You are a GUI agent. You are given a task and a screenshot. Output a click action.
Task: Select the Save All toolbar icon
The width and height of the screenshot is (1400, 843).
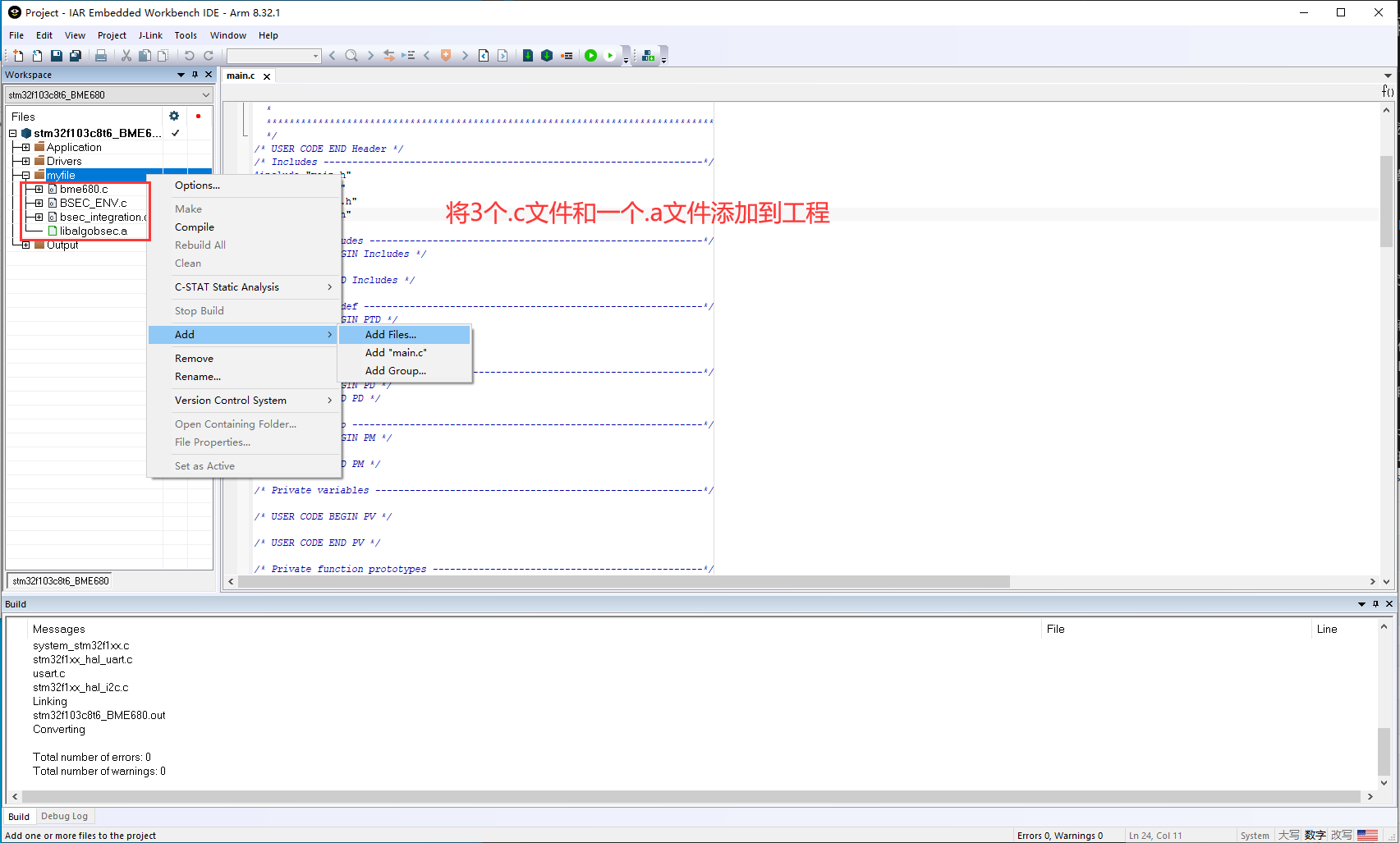76,55
